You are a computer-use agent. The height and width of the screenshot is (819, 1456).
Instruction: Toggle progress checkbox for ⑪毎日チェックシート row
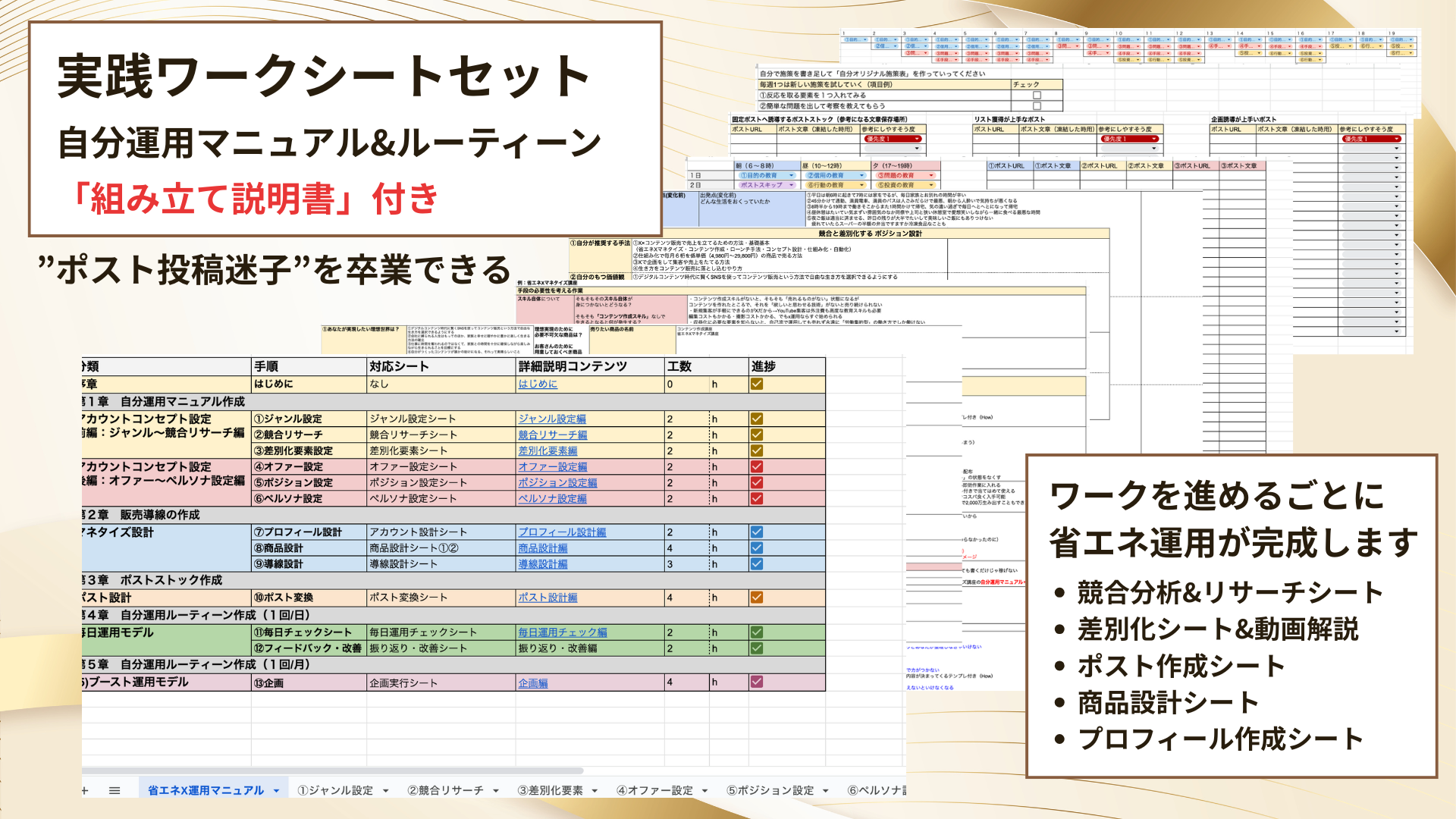(x=757, y=632)
